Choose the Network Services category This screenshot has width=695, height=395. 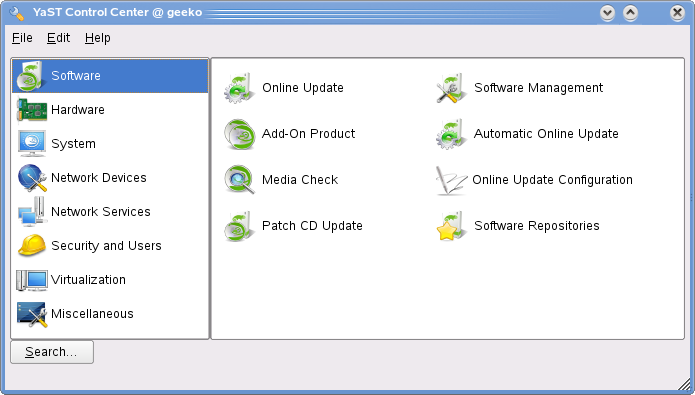(x=110, y=211)
